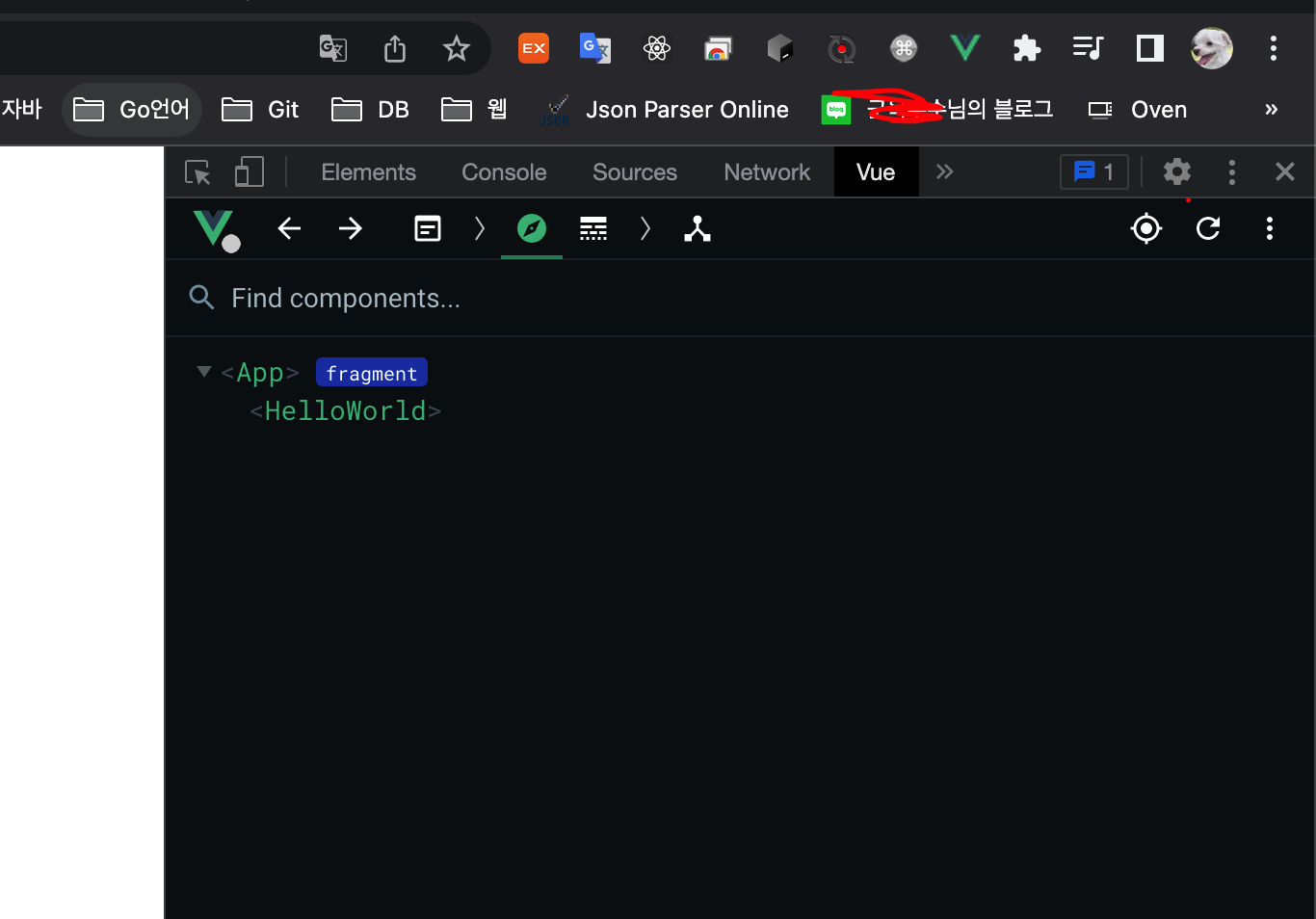Expand the chevron after app selector

click(480, 228)
